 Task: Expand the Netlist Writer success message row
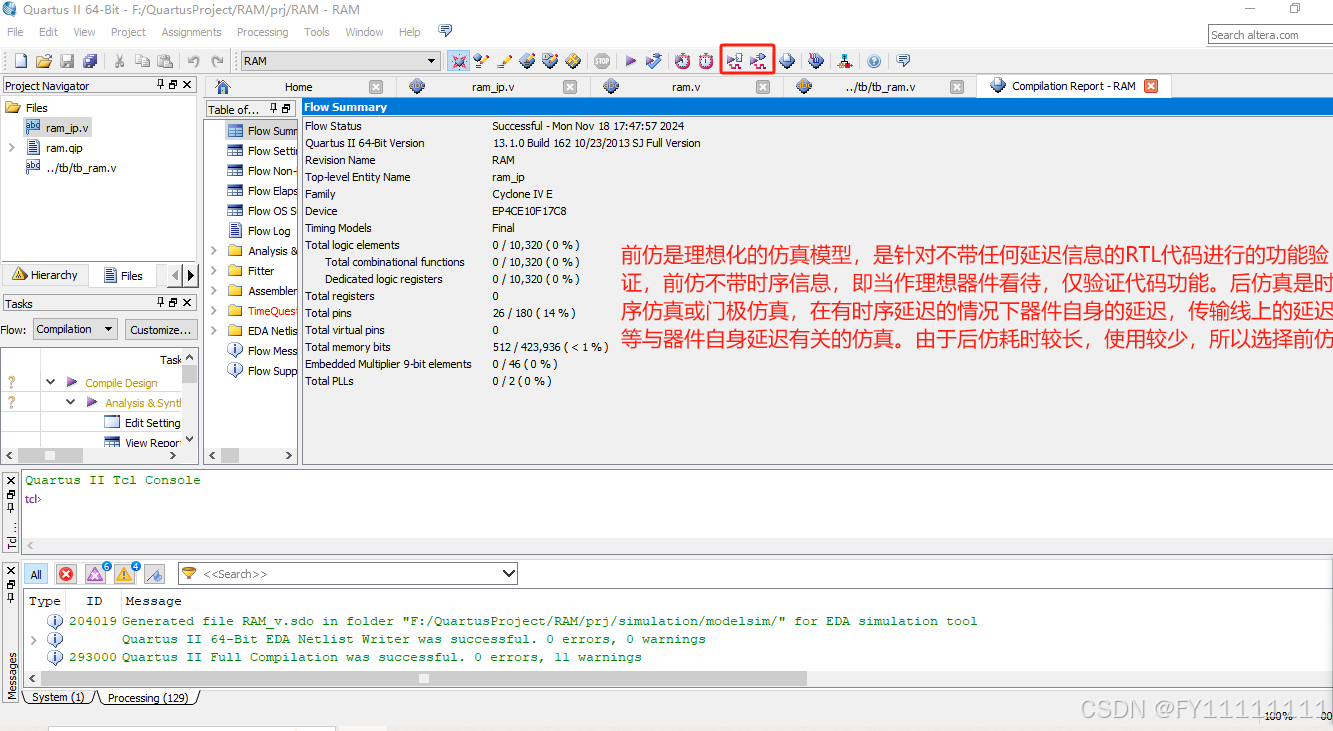34,639
